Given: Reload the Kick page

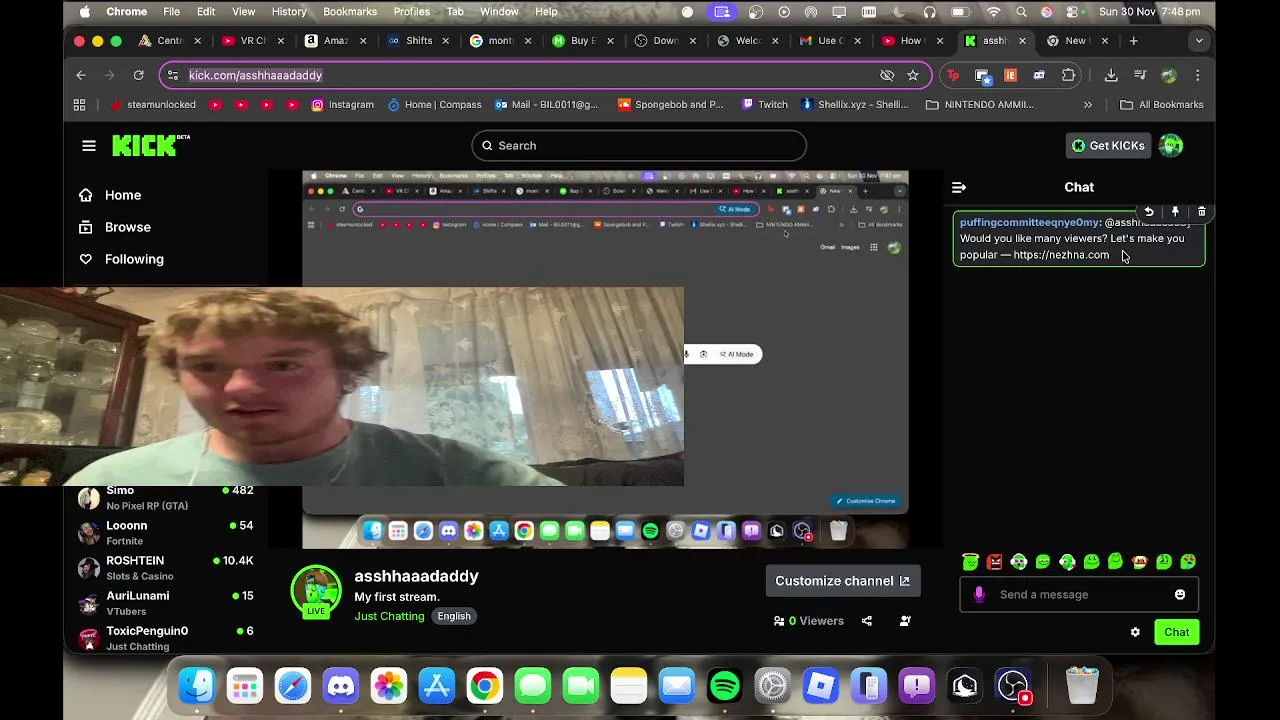Looking at the screenshot, I should coord(138,75).
